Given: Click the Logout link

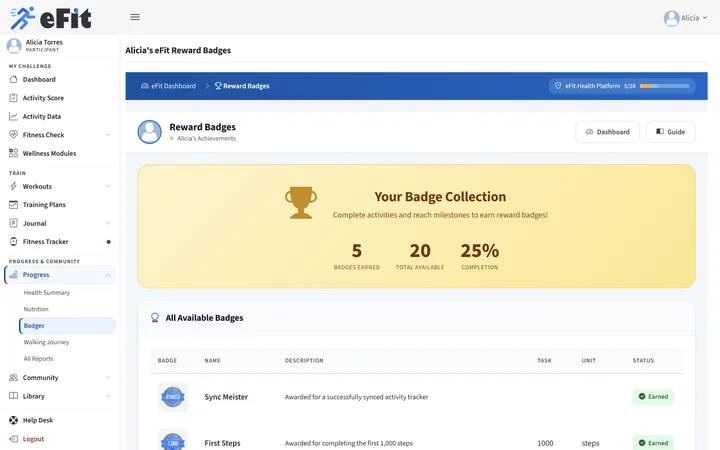Looking at the screenshot, I should tap(33, 439).
